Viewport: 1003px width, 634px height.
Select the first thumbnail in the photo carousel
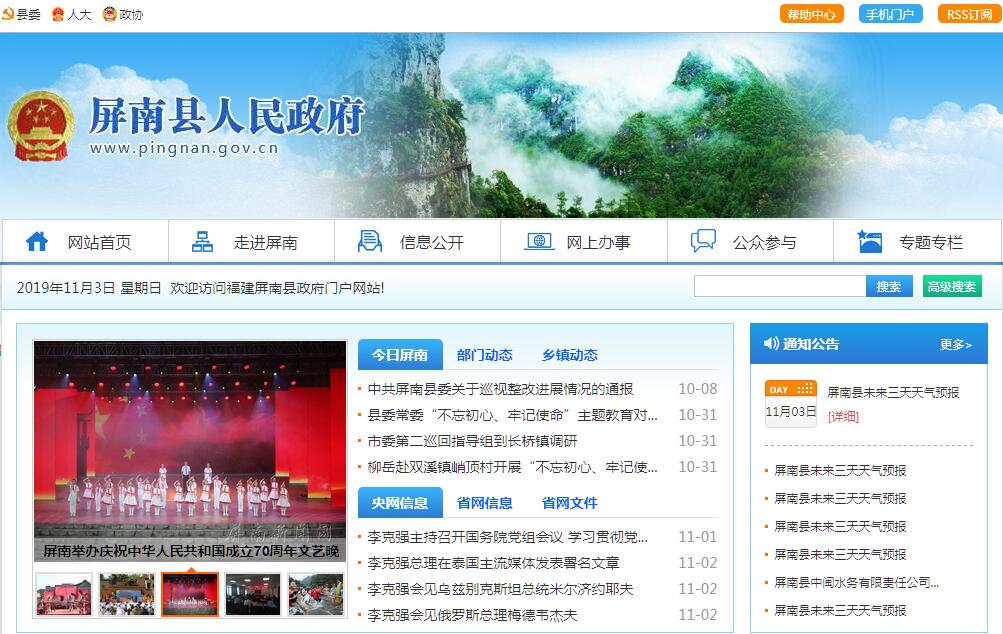tap(64, 594)
